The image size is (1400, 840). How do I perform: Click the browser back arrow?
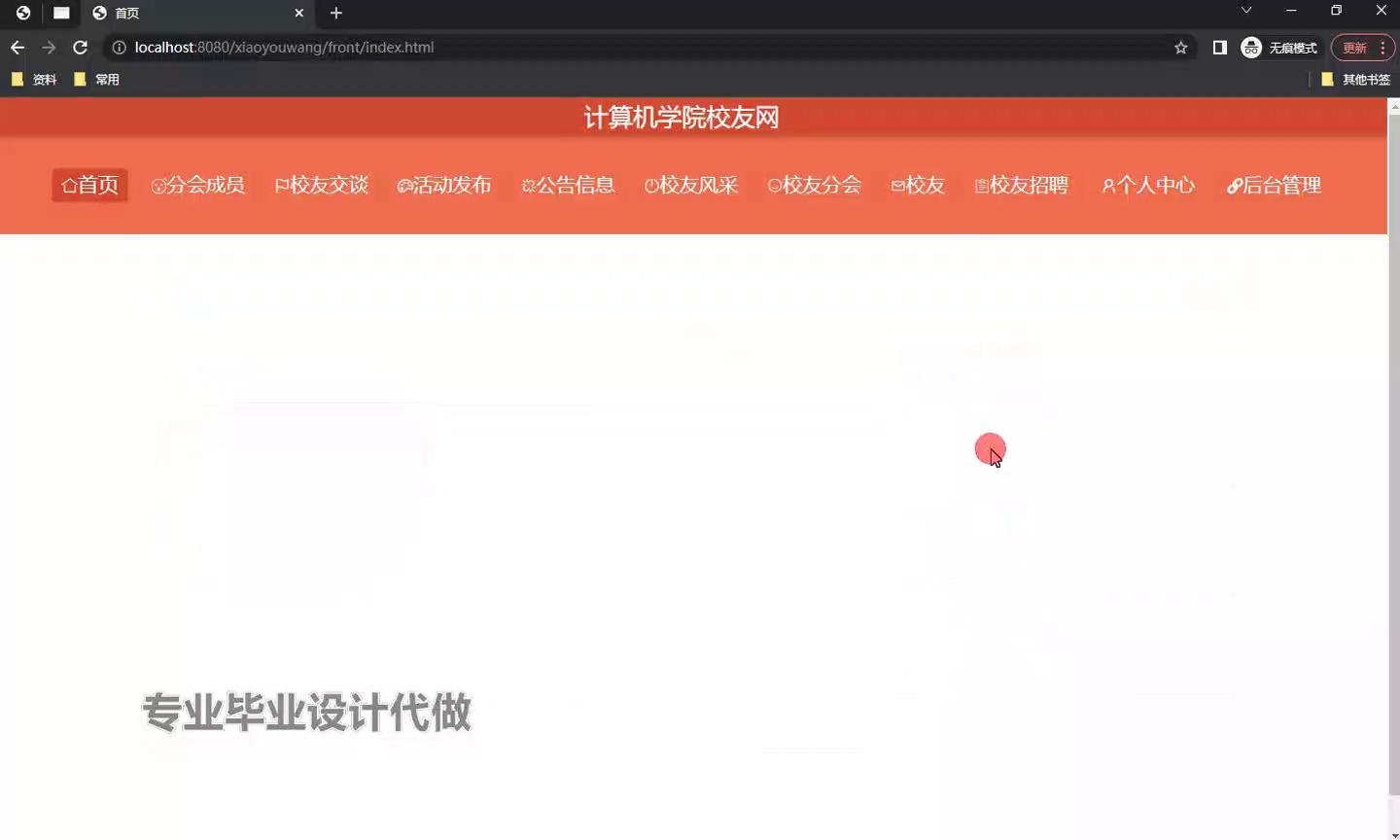pos(17,48)
